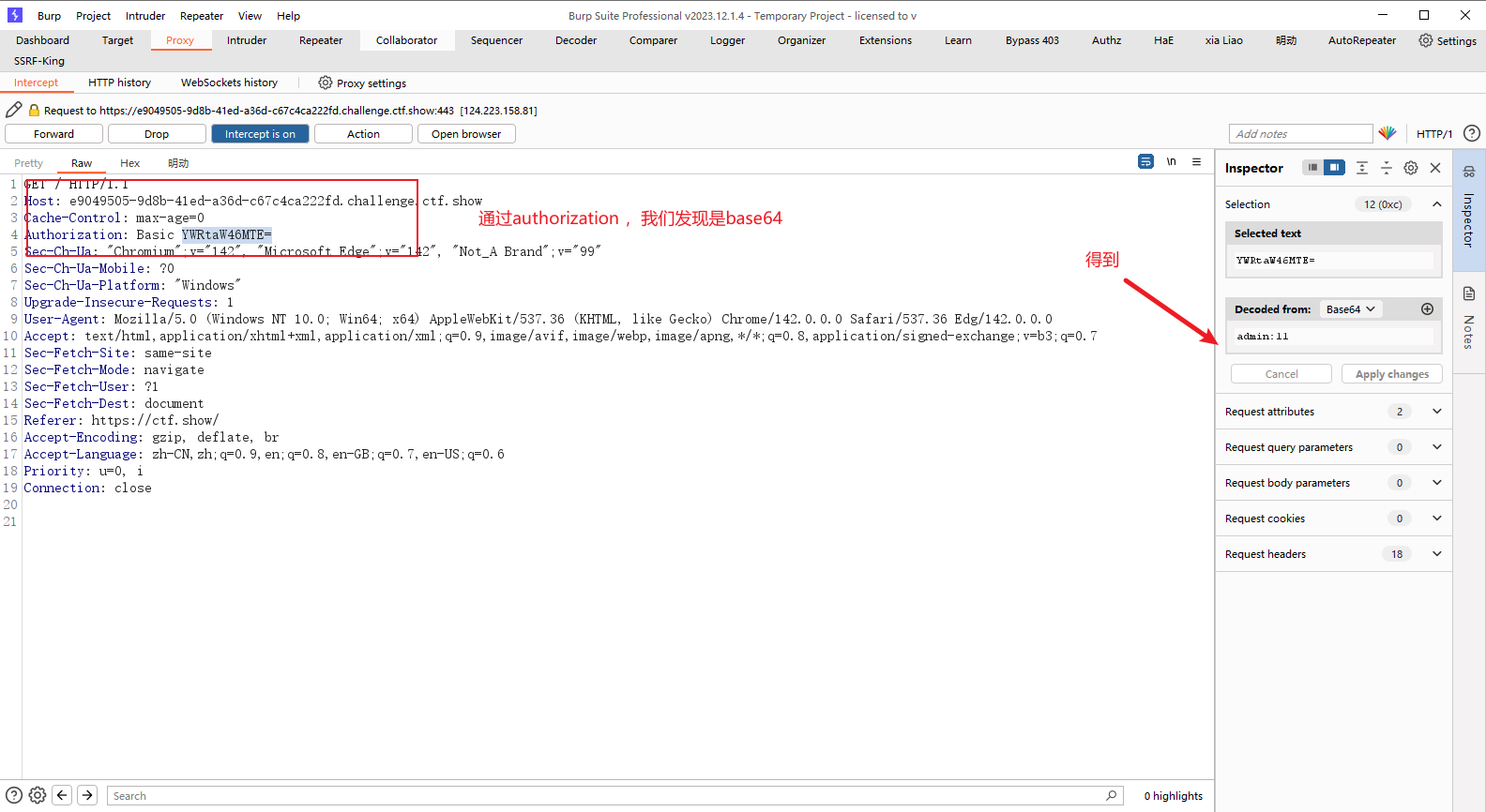Click the pencil edit icon beside request URL
1486x812 pixels.
(14, 110)
